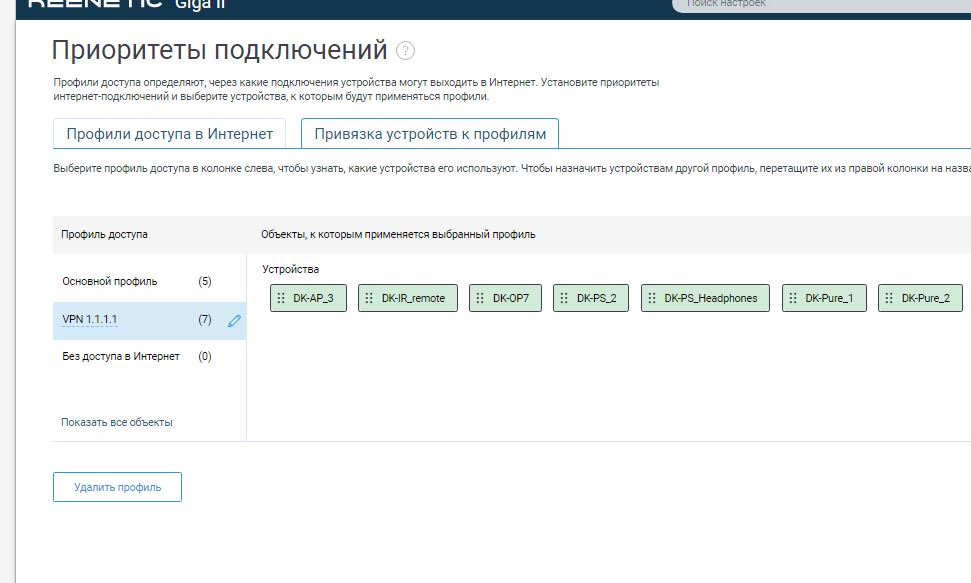Select the DK-IR_remote device label

pyautogui.click(x=413, y=298)
